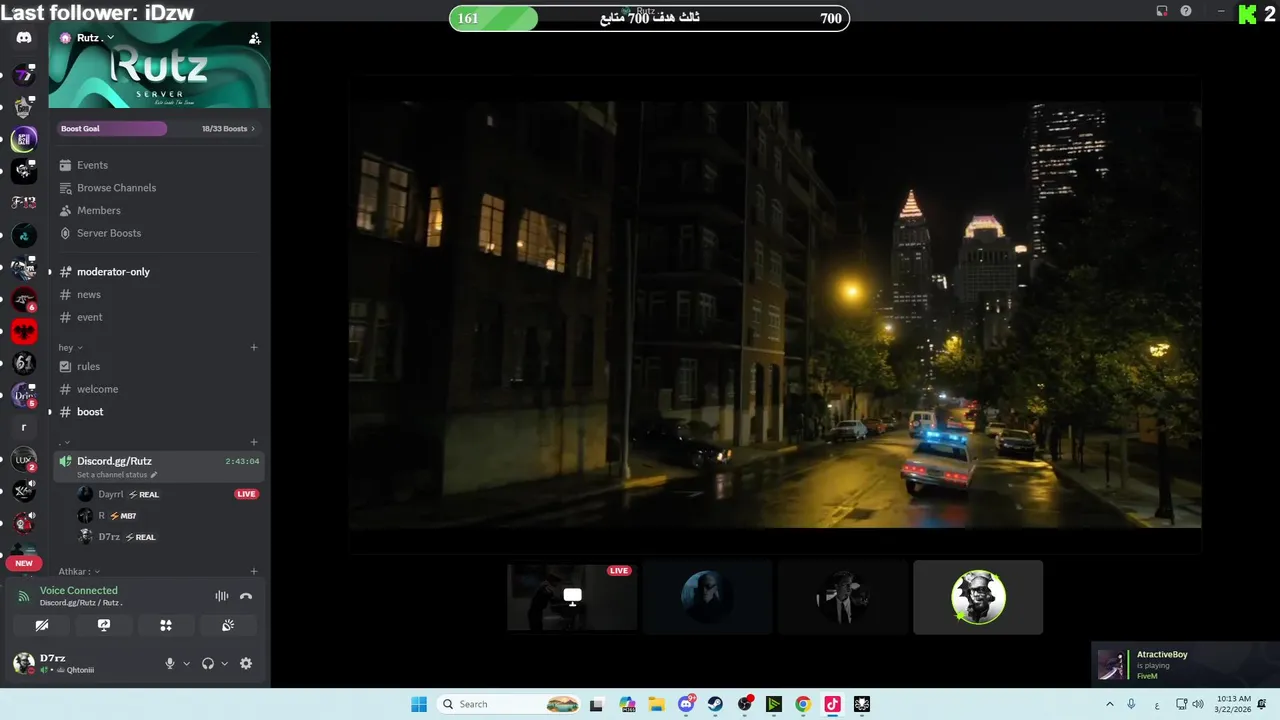This screenshot has height=720, width=1280.
Task: Open the Discord inbox icon in the title bar
Action: pos(1162,11)
